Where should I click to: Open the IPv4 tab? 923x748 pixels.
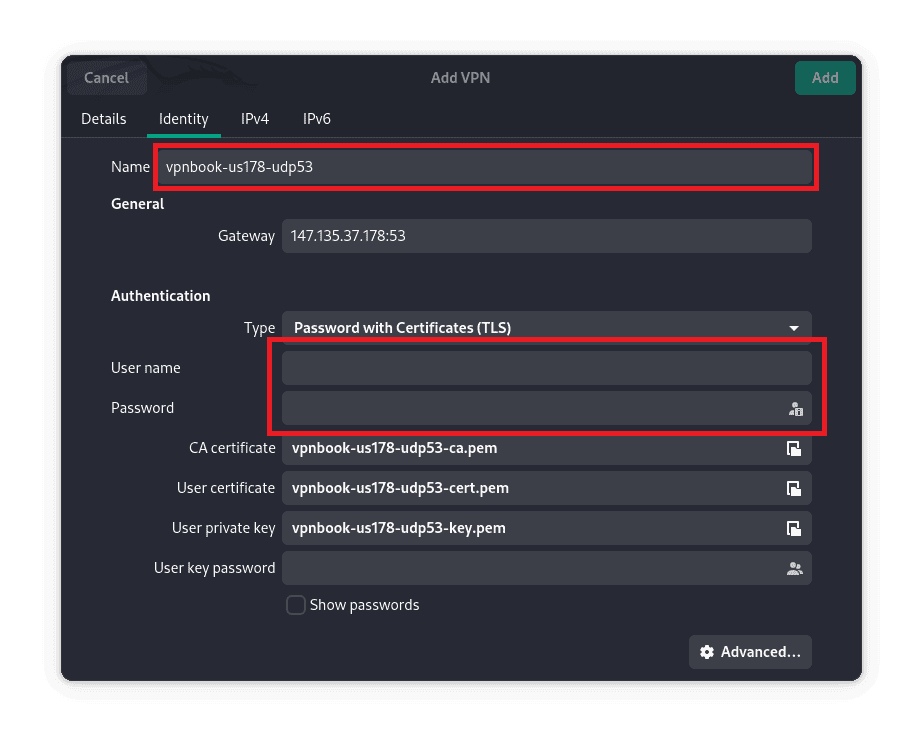tap(255, 119)
